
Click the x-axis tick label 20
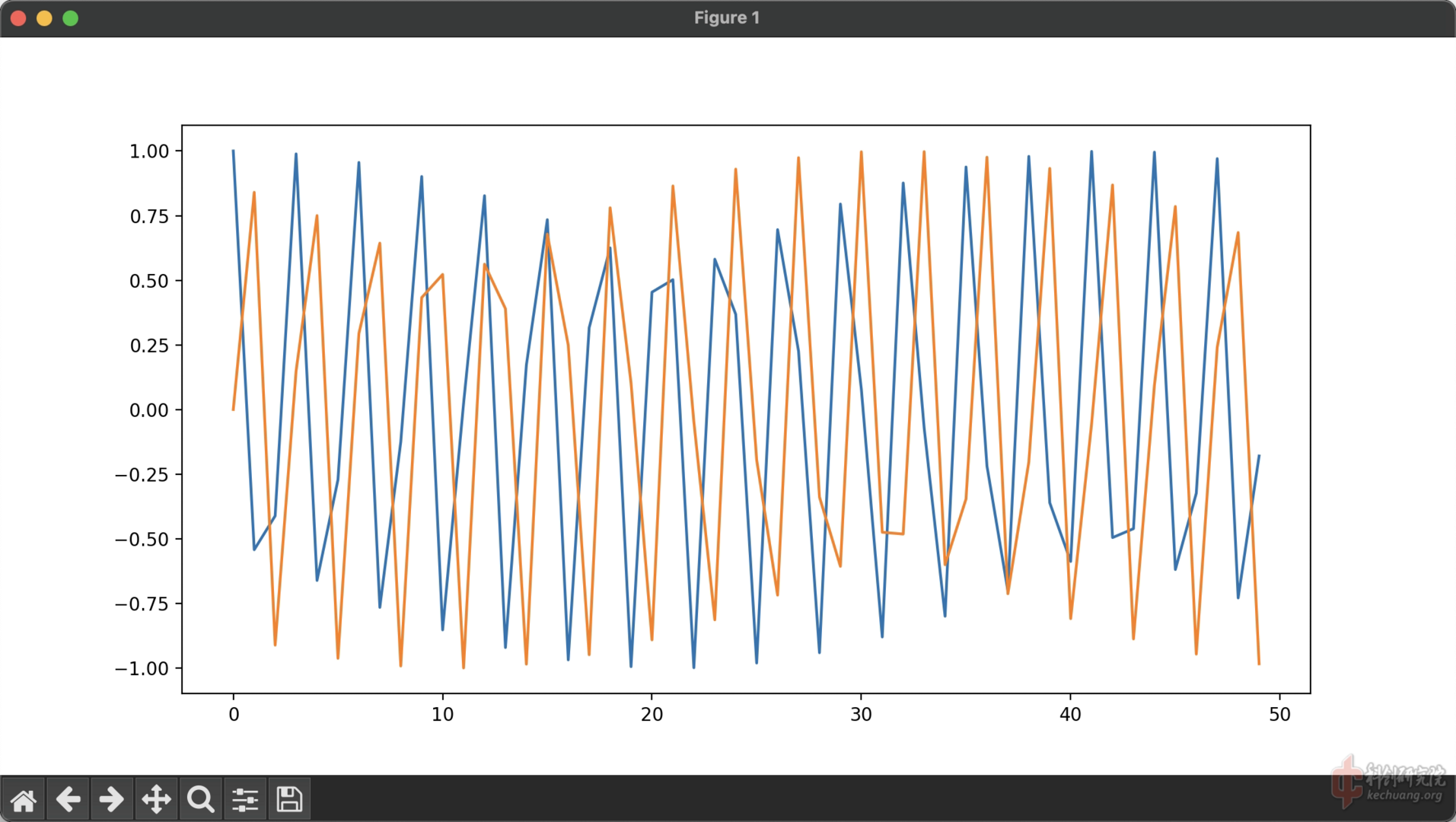tap(652, 715)
